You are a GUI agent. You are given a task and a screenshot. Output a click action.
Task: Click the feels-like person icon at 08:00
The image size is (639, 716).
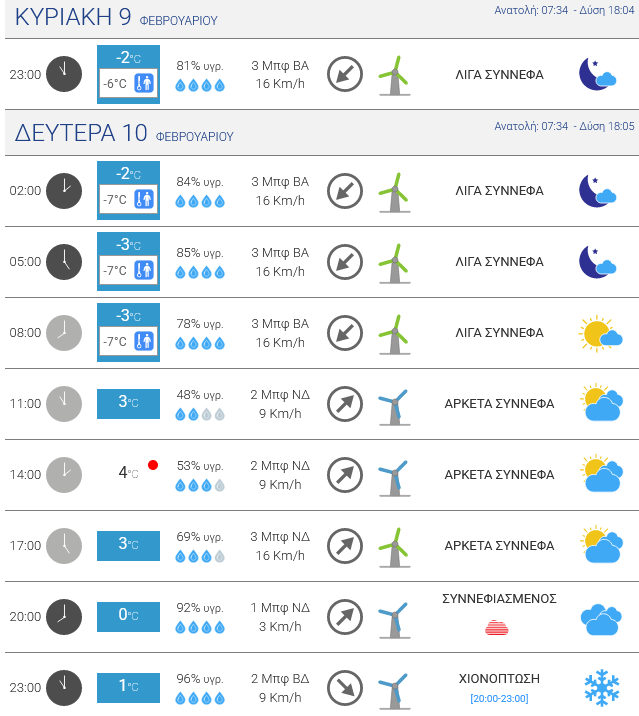point(145,341)
